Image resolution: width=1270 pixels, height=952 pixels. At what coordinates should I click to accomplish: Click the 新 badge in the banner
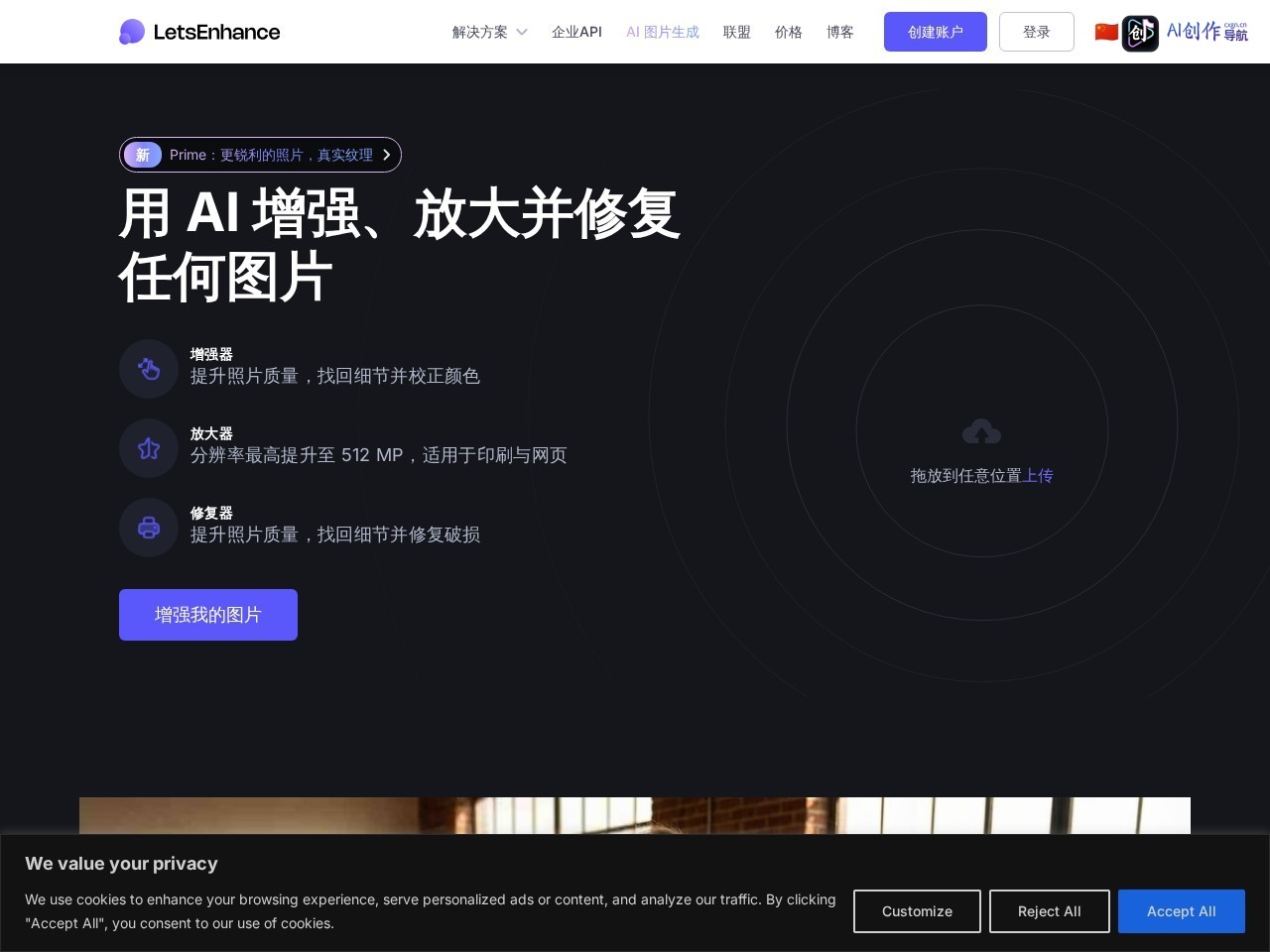click(x=143, y=155)
